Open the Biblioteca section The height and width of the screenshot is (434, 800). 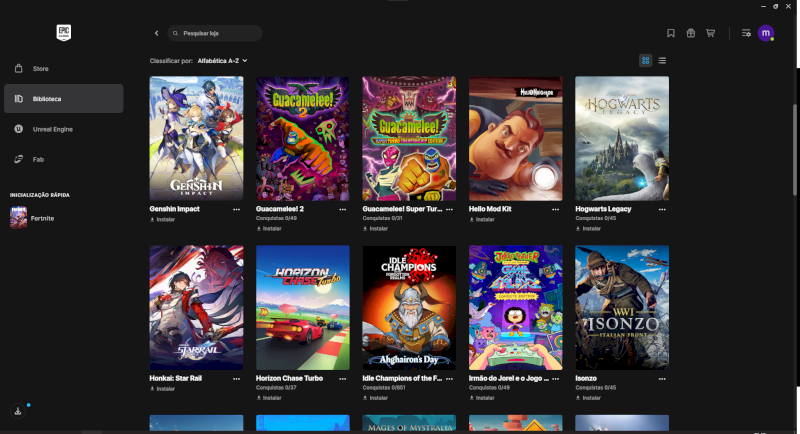pos(63,98)
